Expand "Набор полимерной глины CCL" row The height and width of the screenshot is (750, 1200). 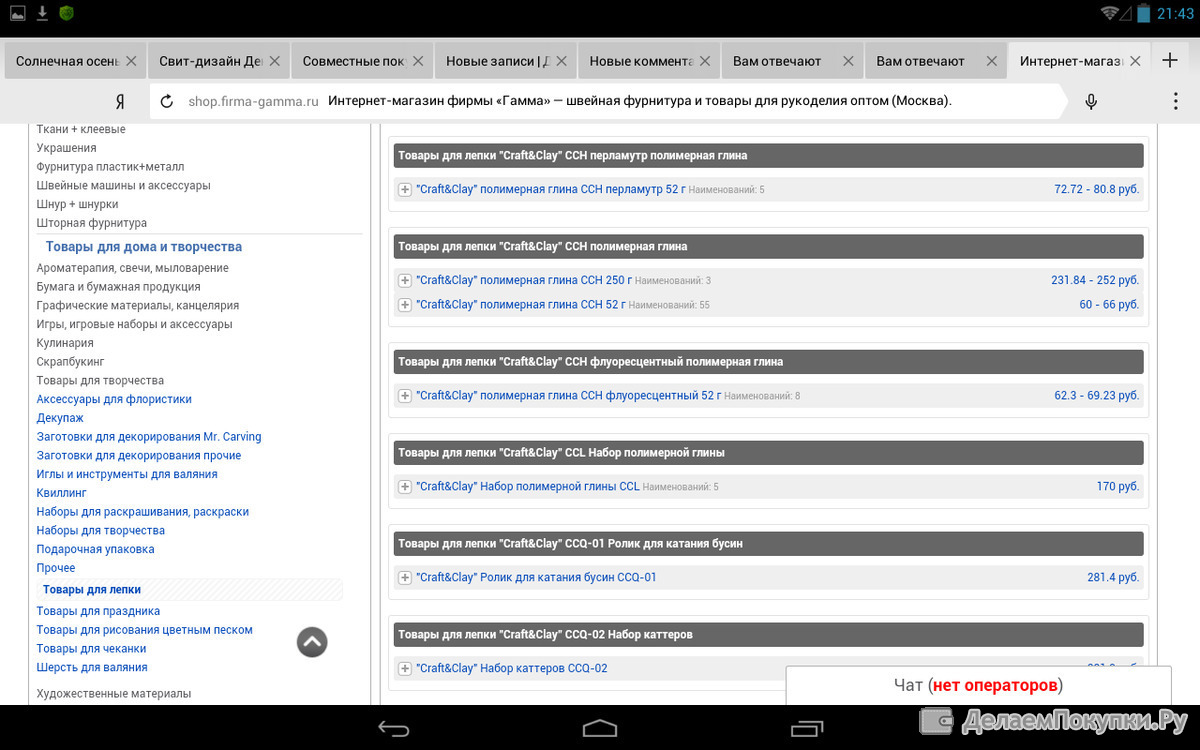coord(405,486)
